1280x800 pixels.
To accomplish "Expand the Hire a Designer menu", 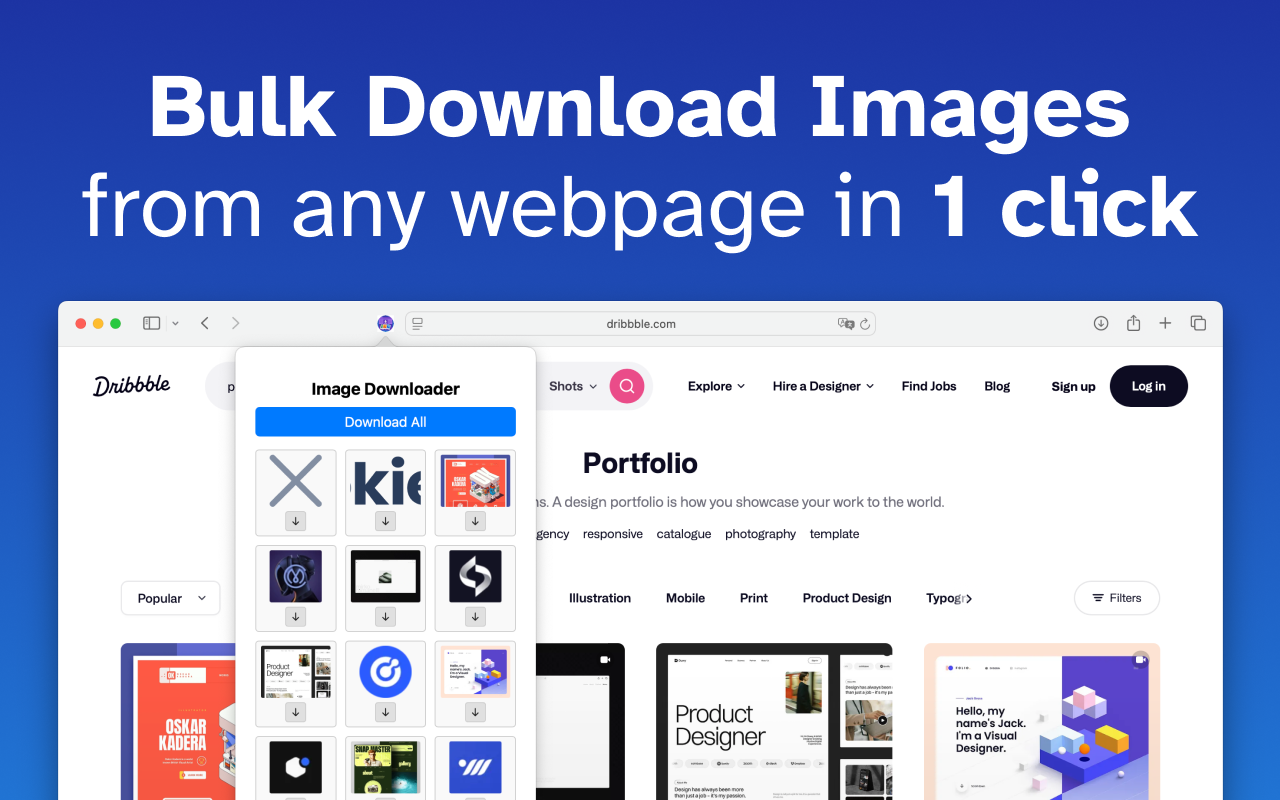I will click(x=823, y=386).
